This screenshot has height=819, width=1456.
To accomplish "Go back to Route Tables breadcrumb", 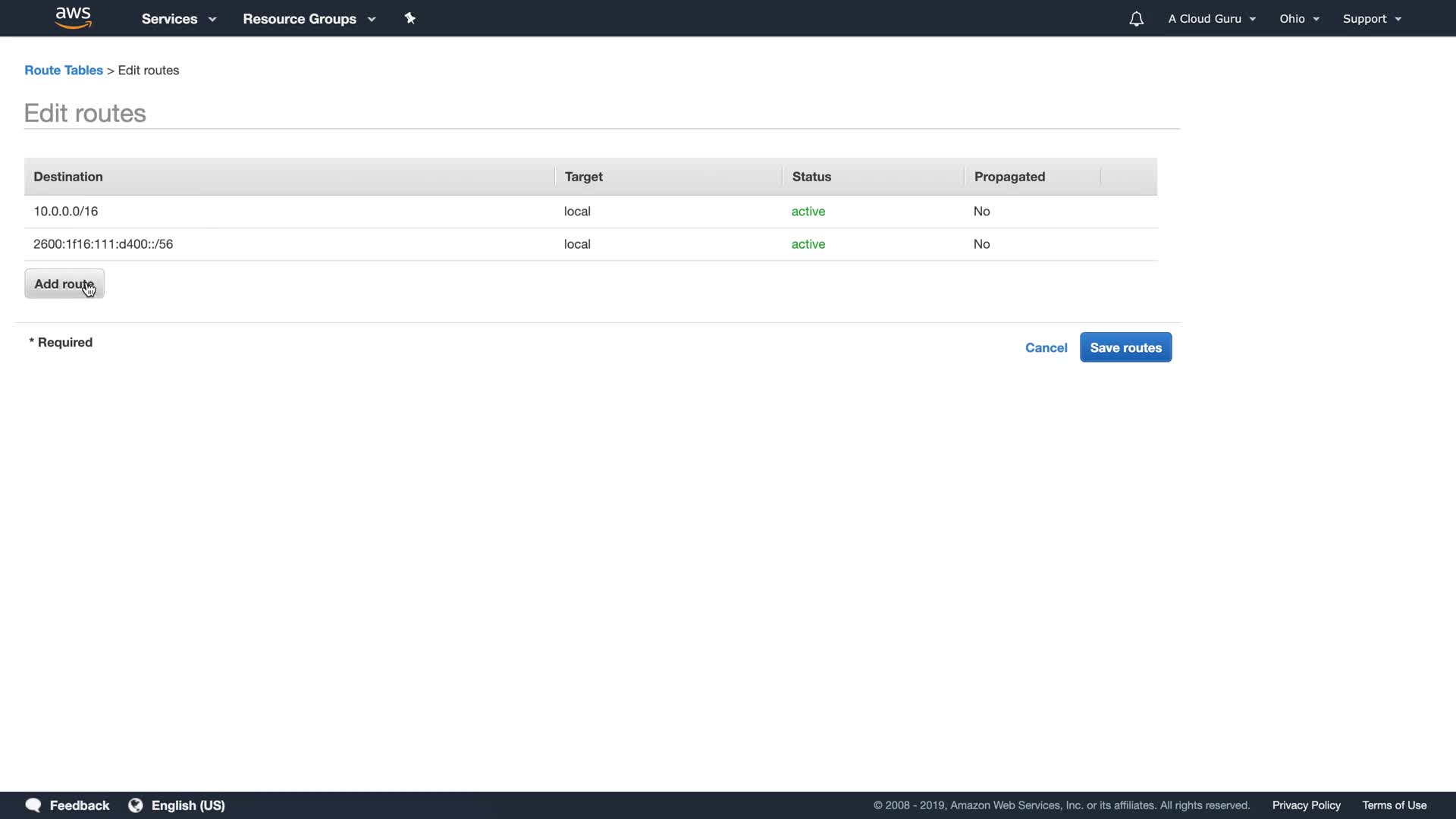I will [64, 70].
